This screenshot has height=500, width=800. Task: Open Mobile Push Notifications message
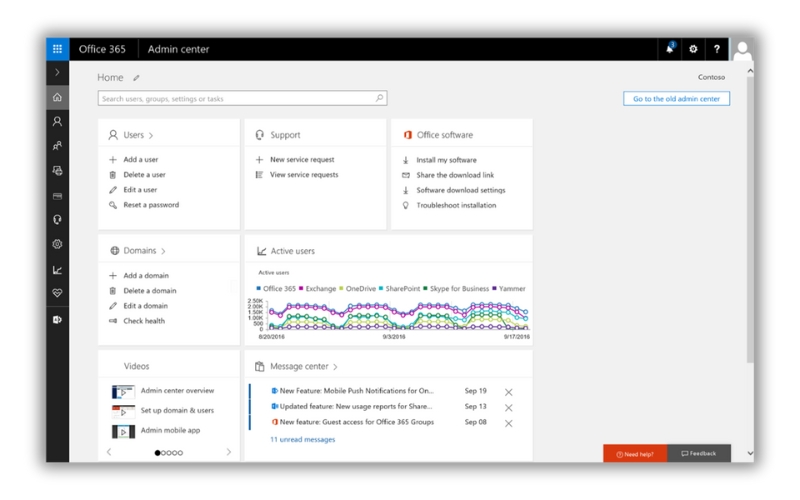(357, 391)
